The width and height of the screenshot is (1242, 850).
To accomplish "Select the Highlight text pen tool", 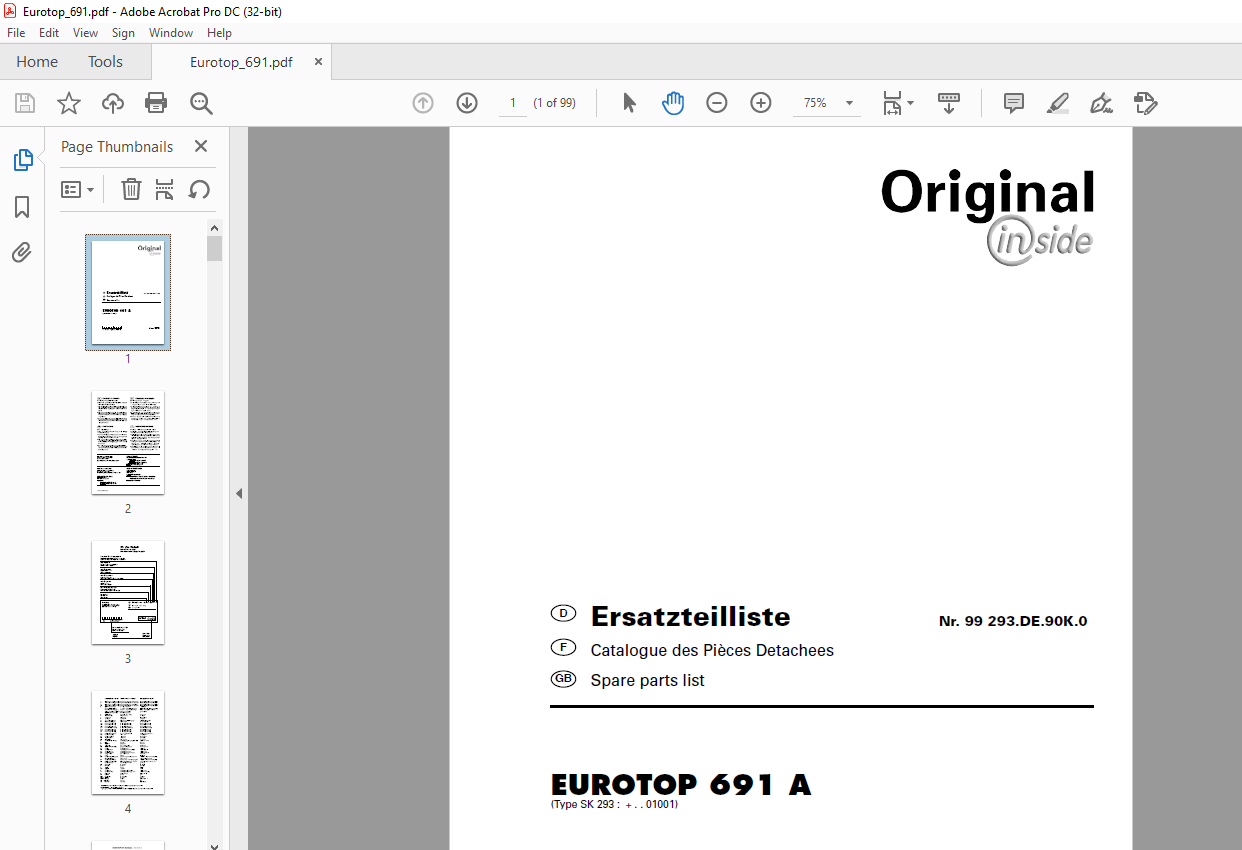I will 1058,103.
